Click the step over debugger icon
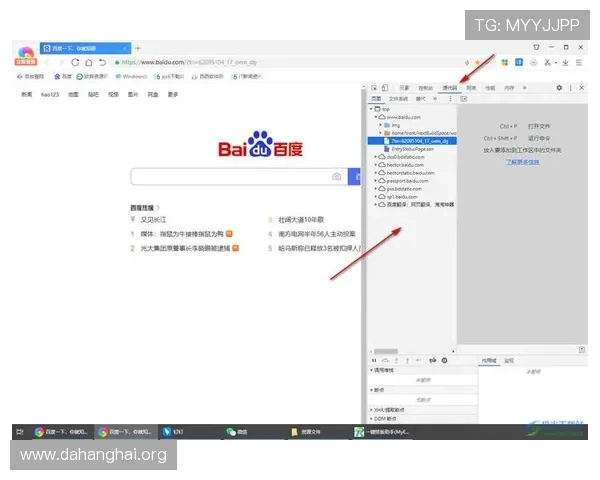600x480 pixels. tap(385, 360)
